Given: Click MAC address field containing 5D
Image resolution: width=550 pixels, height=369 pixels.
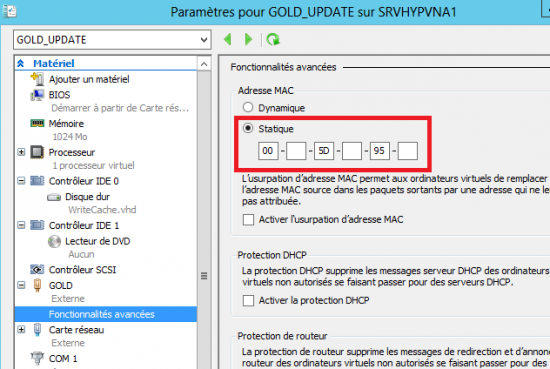Looking at the screenshot, I should click(x=324, y=151).
